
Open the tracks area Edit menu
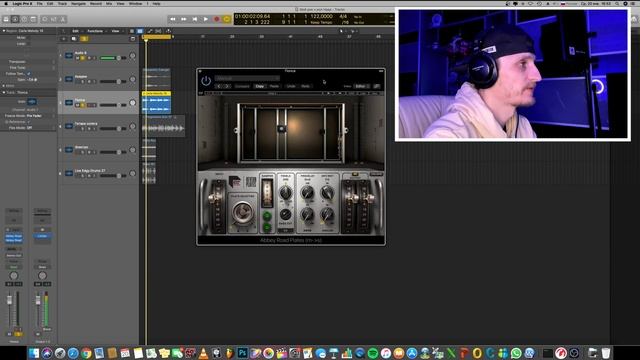click(x=76, y=31)
